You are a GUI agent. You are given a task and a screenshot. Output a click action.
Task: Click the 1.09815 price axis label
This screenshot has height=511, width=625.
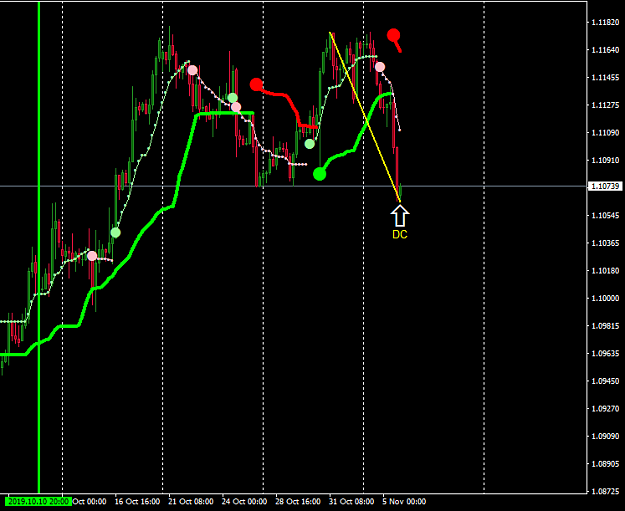click(605, 326)
